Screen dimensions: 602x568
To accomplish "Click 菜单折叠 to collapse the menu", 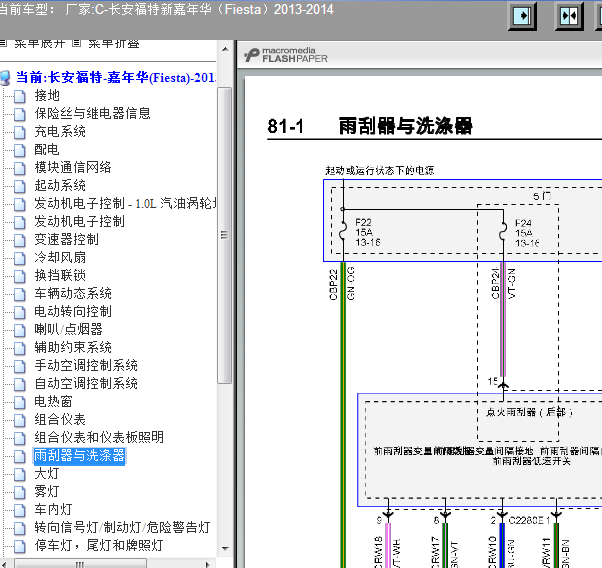I will tap(114, 43).
